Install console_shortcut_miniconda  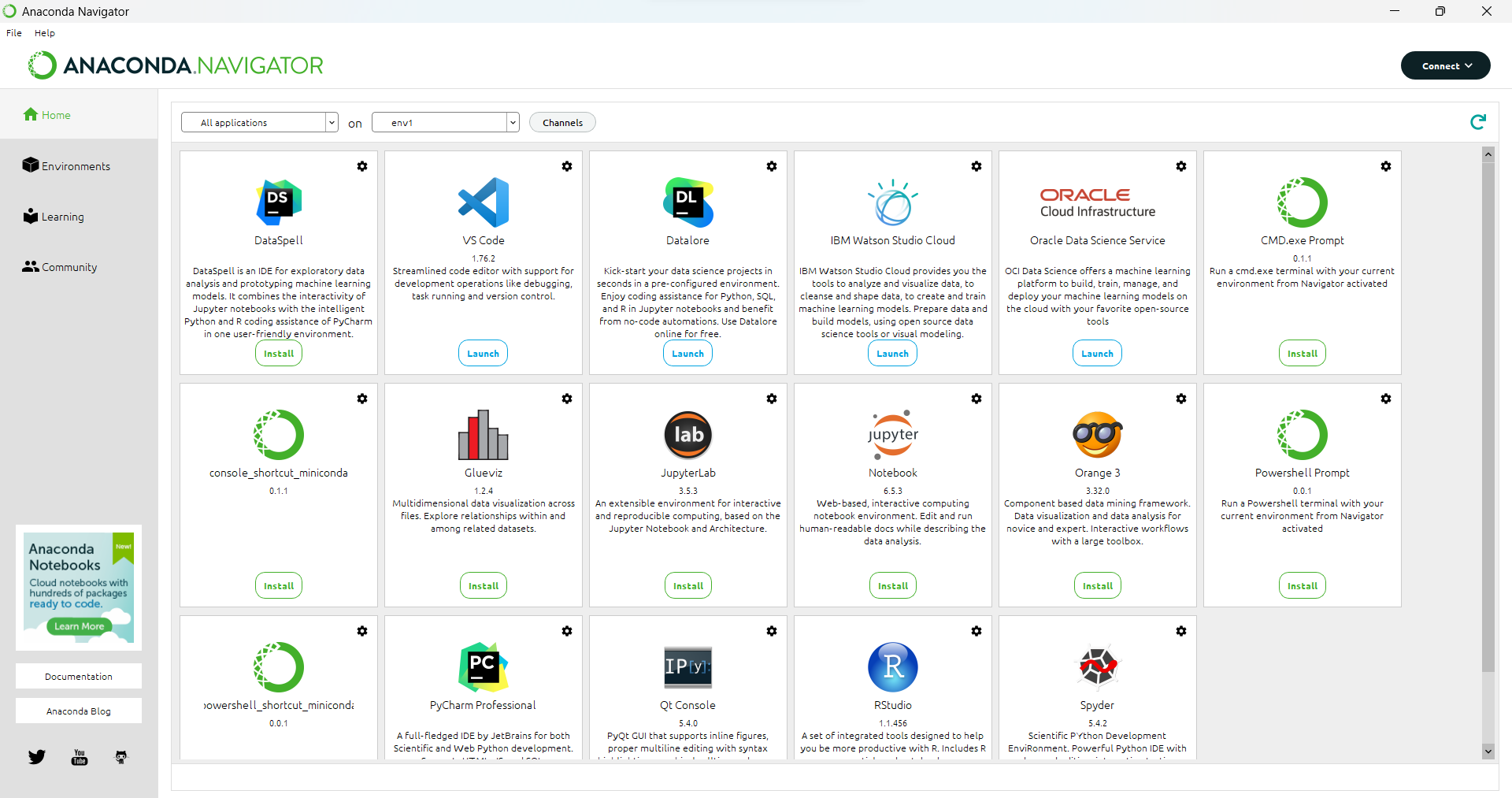[x=279, y=586]
